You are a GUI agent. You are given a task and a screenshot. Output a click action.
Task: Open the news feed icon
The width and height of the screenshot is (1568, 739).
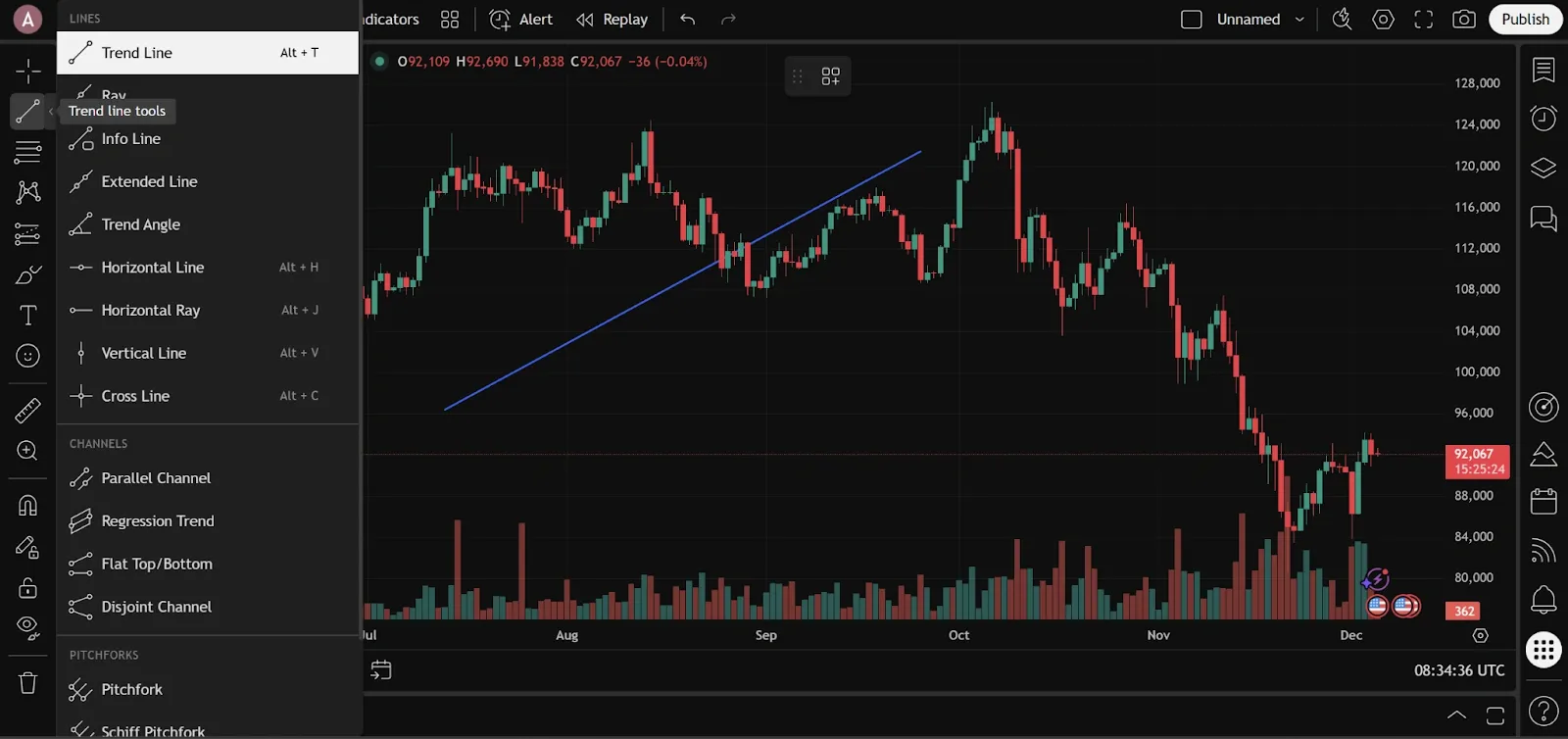(1543, 551)
